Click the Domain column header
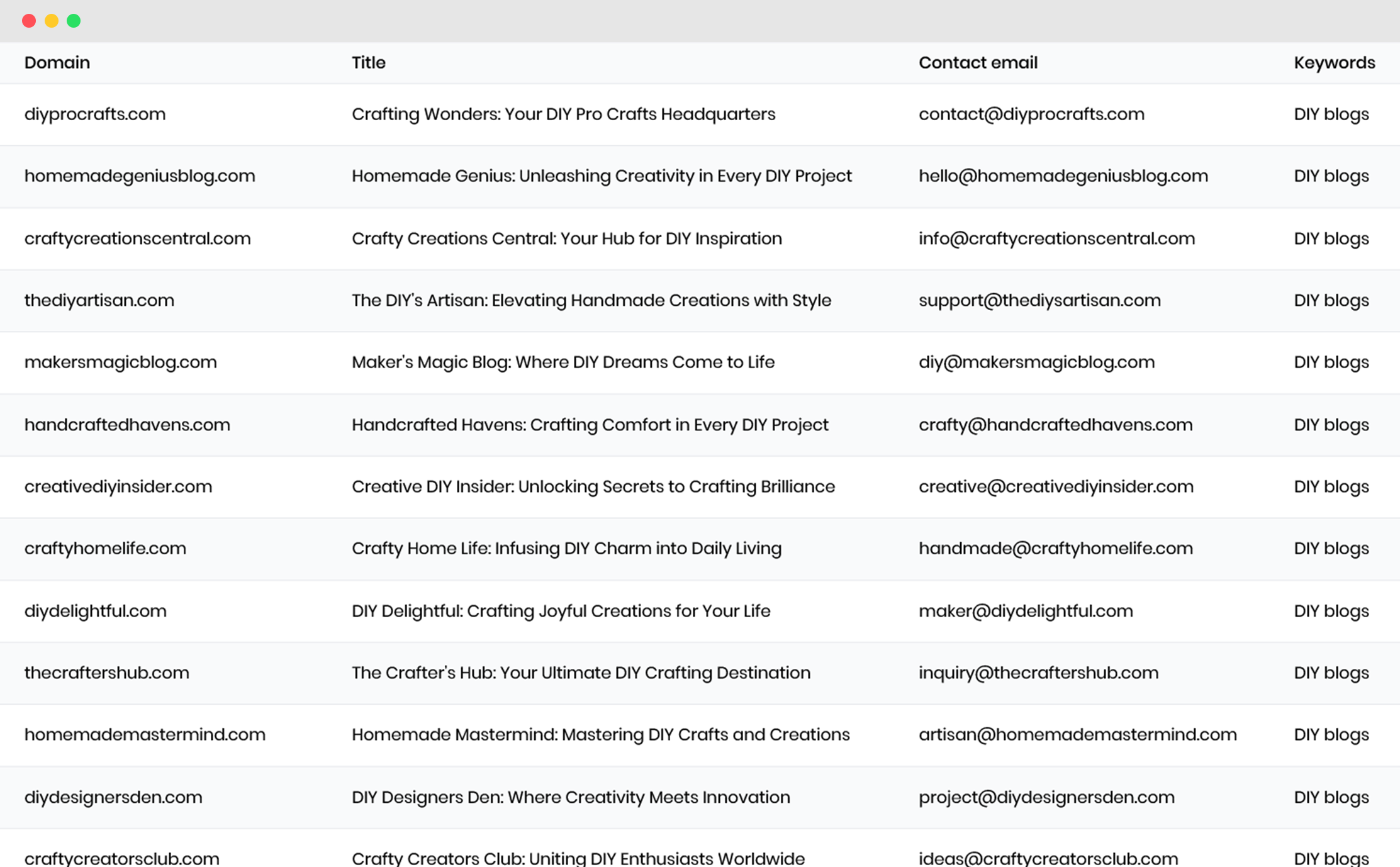Image resolution: width=1400 pixels, height=867 pixels. click(57, 62)
